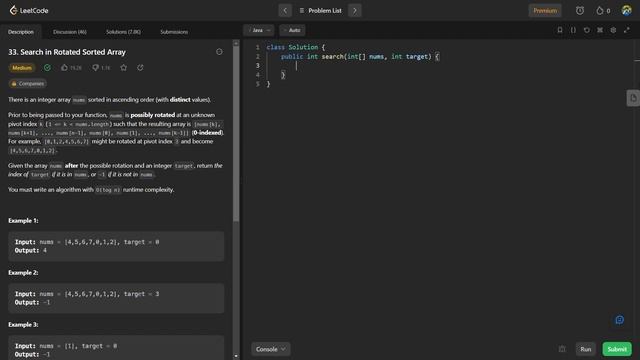Click the Example 2 input code block
This screenshot has height=360, width=640.
tap(116, 298)
